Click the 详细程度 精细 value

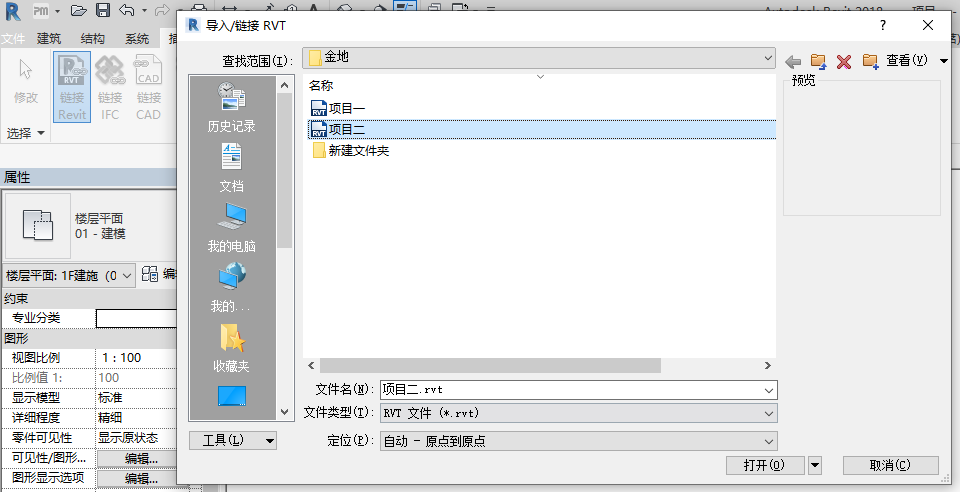coord(136,418)
